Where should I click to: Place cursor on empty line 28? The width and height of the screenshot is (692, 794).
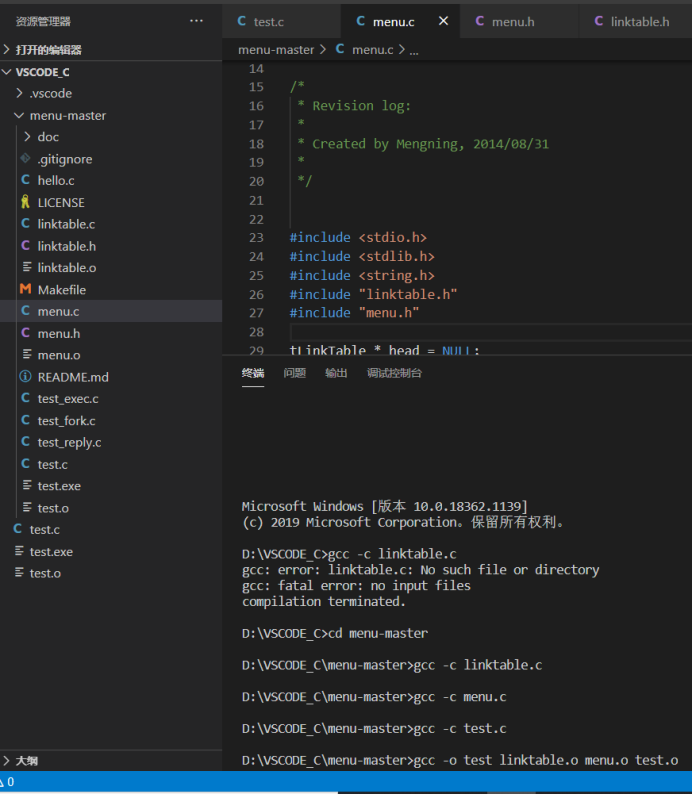point(491,332)
